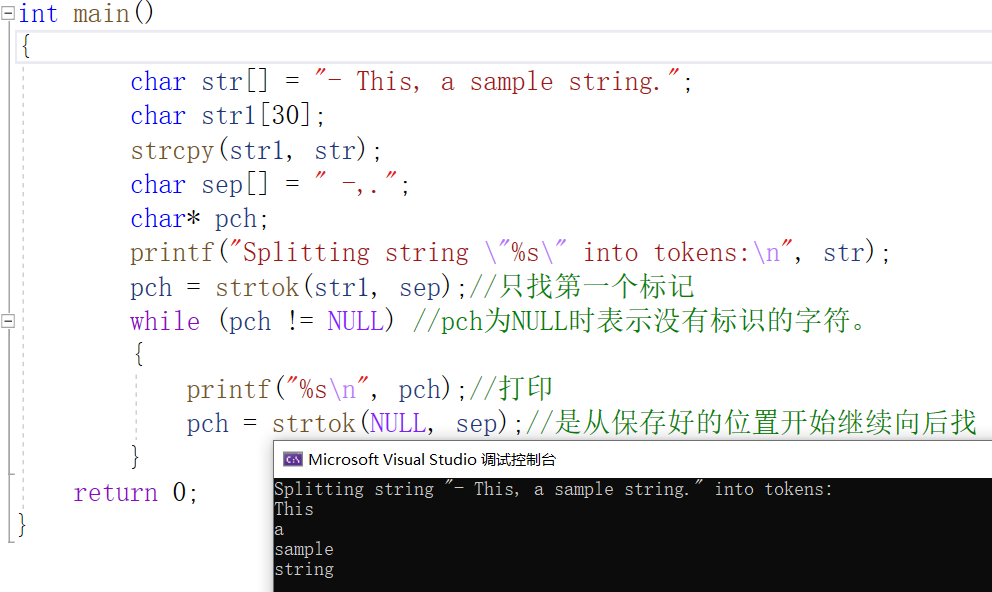Click 'pch = strtok(str1, sep);' statement
The width and height of the screenshot is (992, 592).
(x=298, y=287)
